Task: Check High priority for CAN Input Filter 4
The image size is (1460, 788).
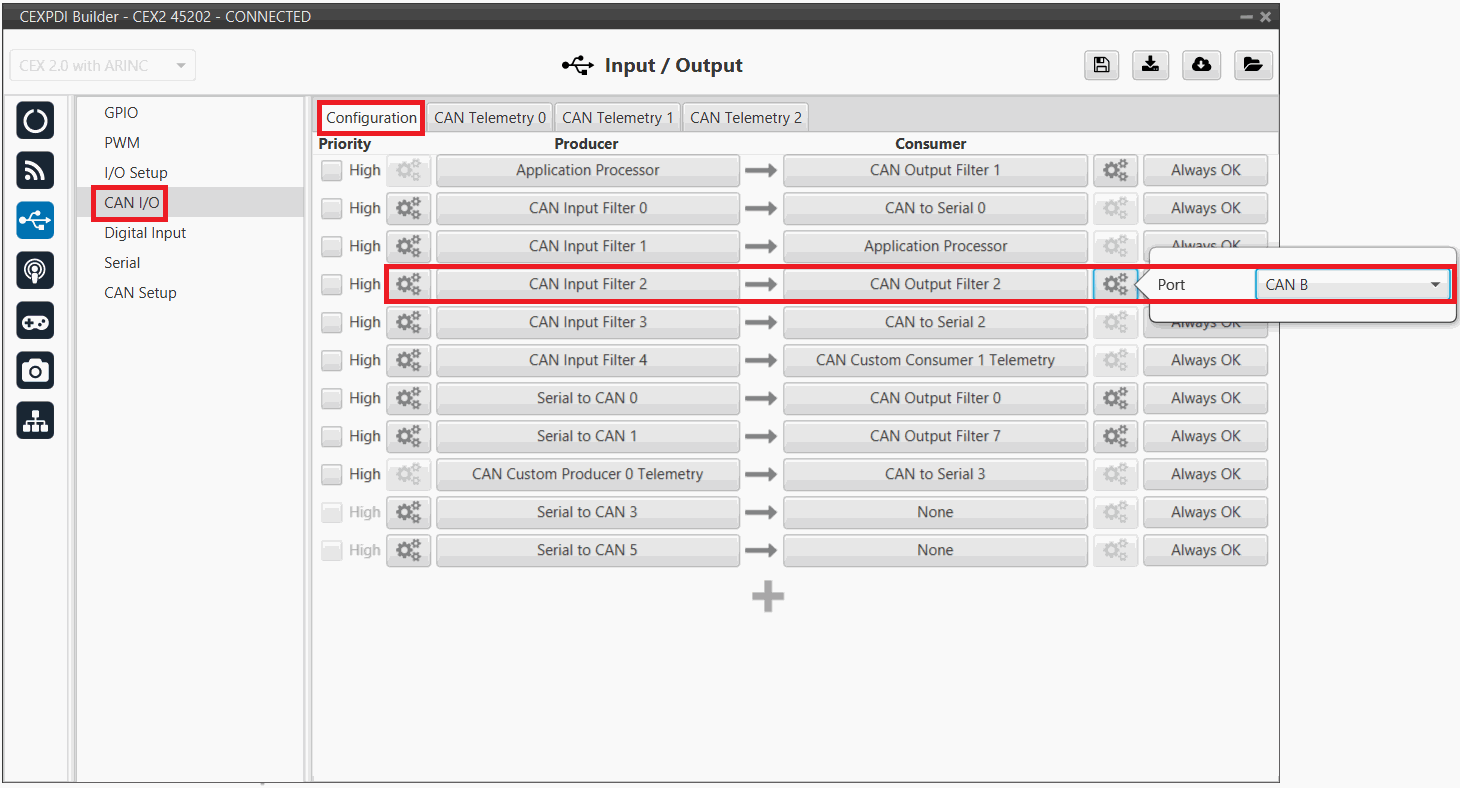Action: [332, 361]
